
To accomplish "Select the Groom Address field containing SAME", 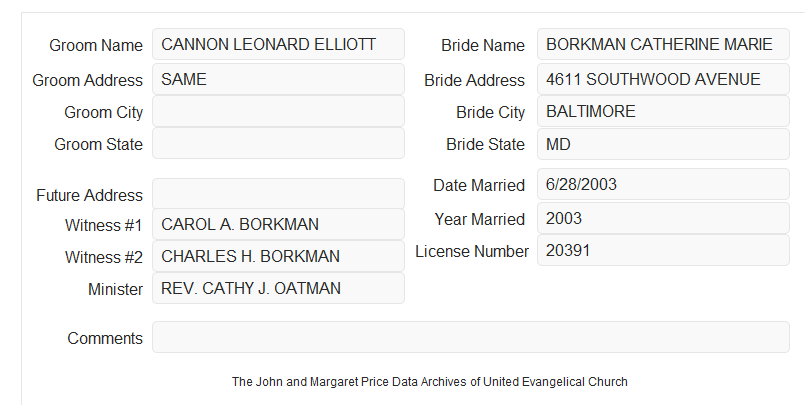I will pos(278,79).
